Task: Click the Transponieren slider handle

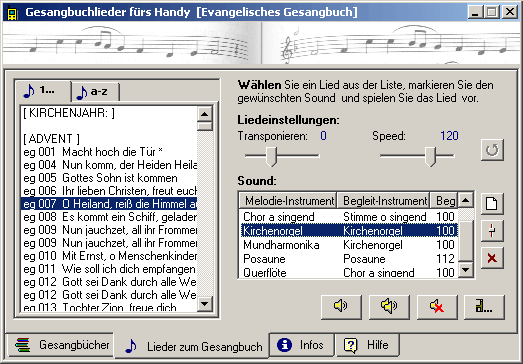Action: coord(272,156)
